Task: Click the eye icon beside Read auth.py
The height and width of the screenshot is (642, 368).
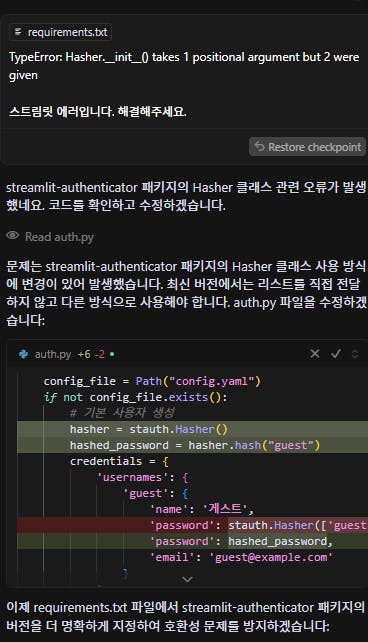Action: tap(13, 235)
